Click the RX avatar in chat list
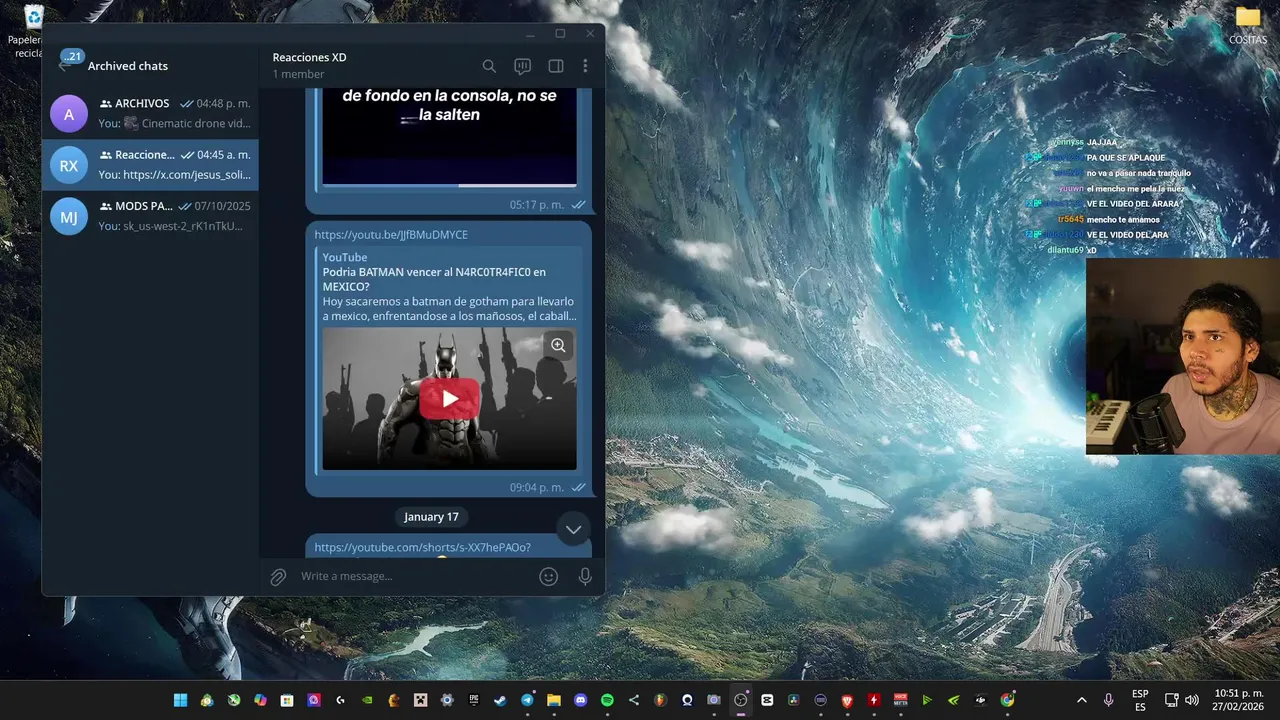 (69, 165)
